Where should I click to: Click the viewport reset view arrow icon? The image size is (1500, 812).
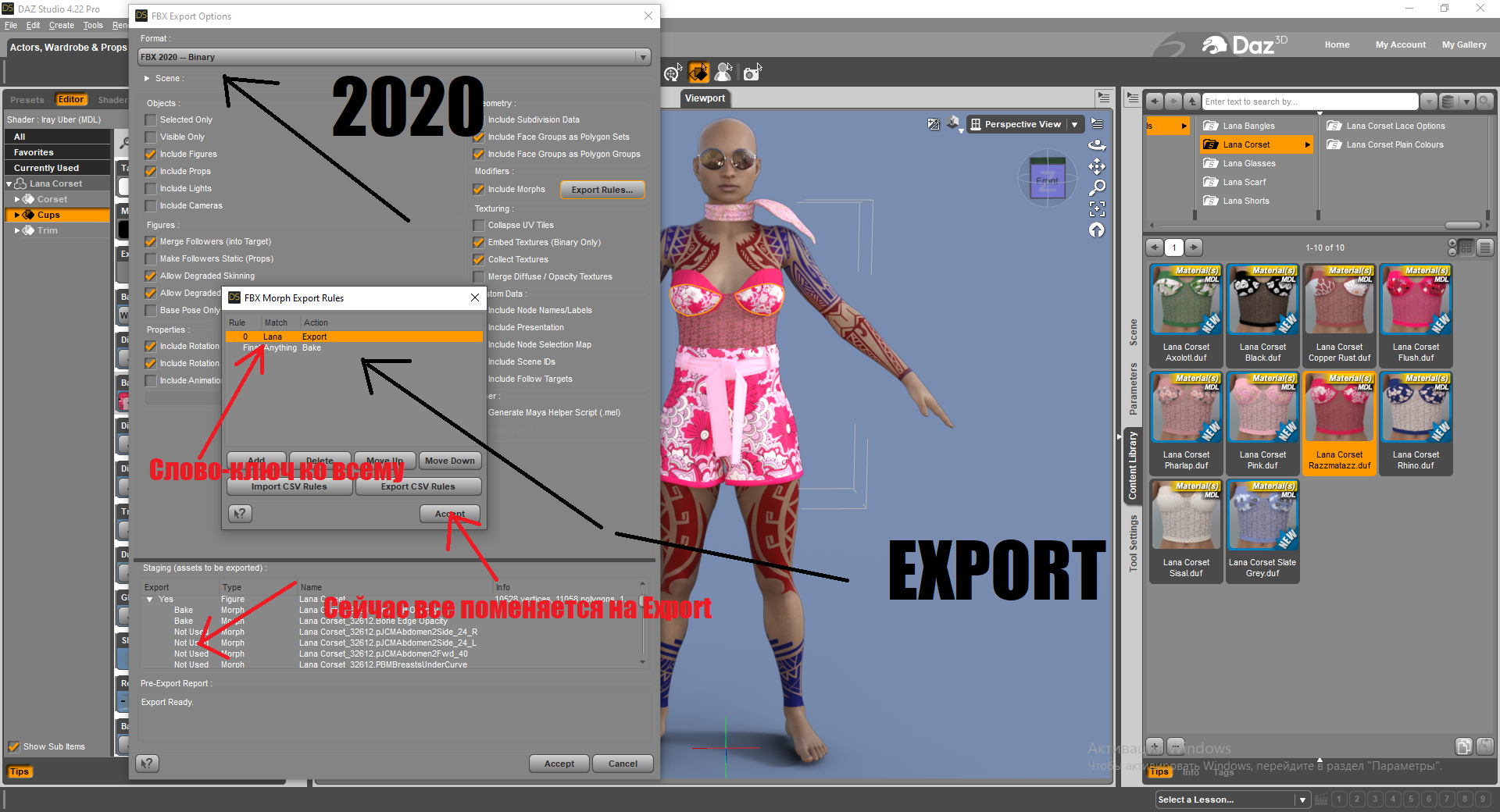(1097, 230)
